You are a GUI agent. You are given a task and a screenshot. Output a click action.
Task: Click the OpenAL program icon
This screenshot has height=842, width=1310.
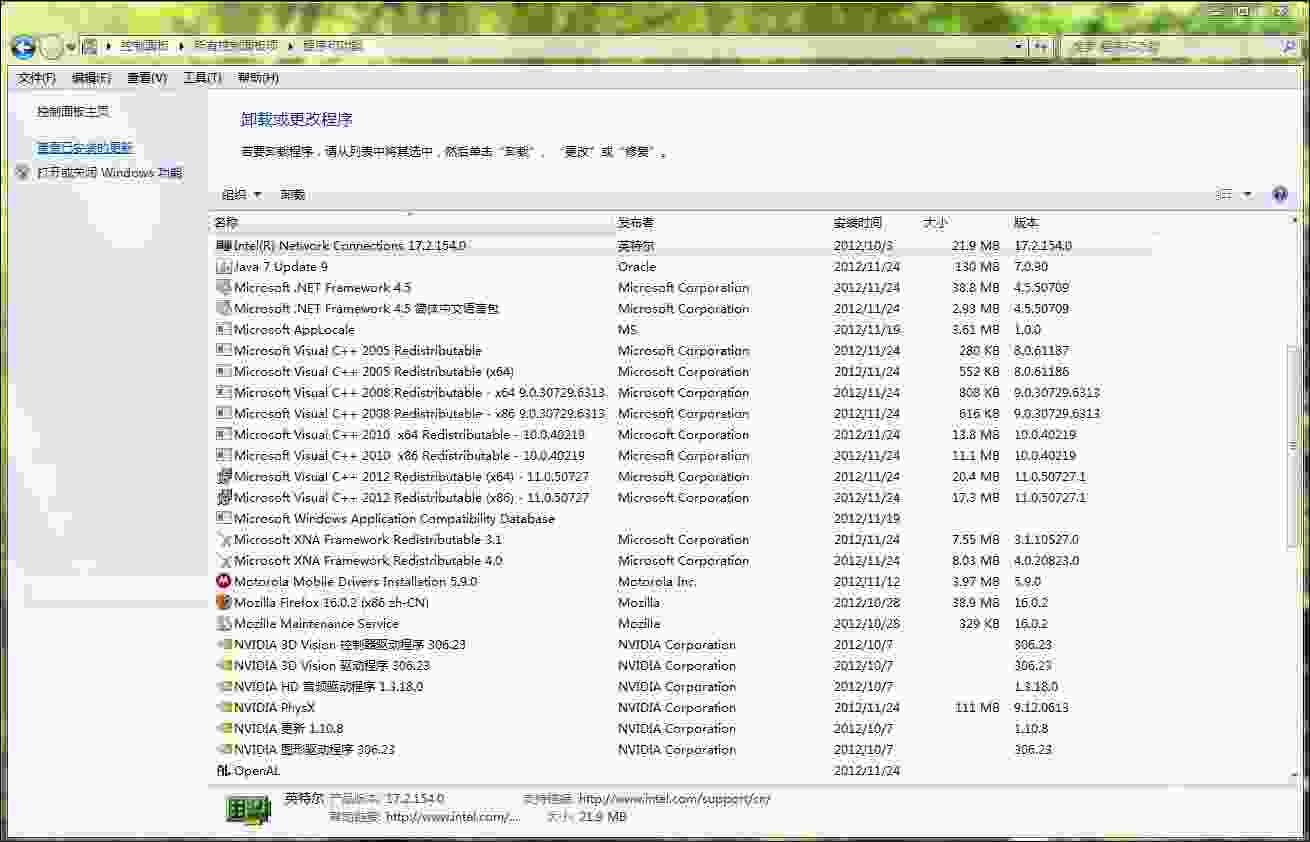point(224,770)
